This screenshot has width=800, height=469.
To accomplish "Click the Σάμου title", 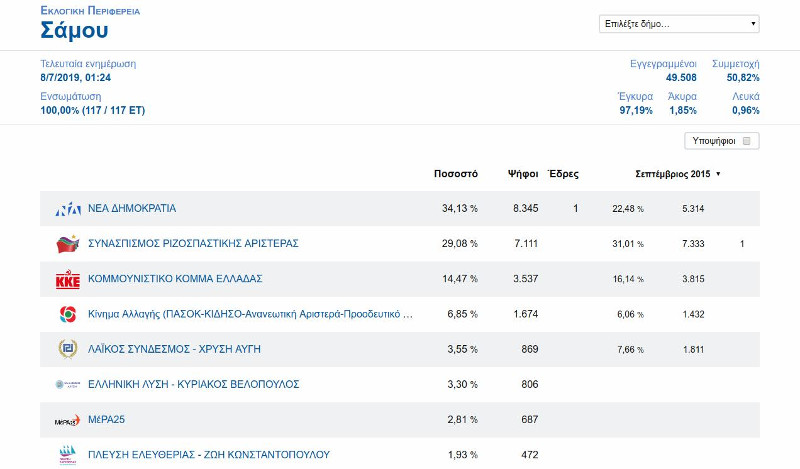I will click(x=74, y=30).
